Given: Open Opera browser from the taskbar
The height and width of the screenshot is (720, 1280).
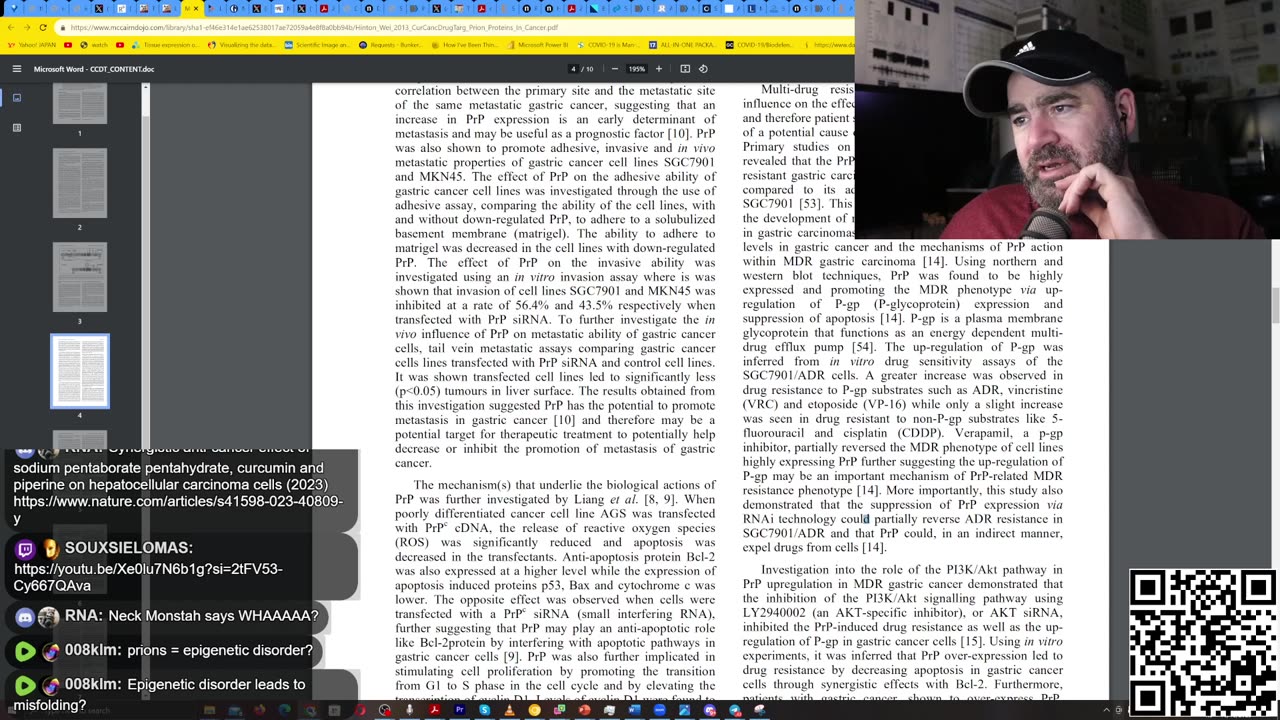Looking at the screenshot, I should click(359, 710).
